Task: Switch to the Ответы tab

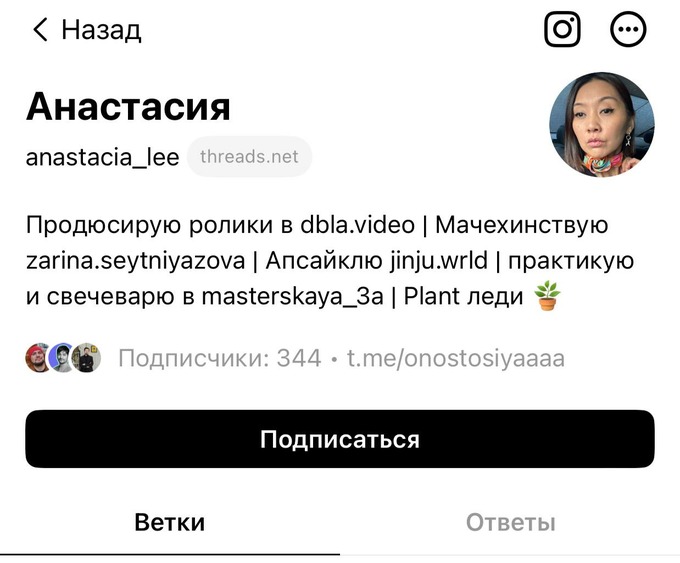Action: coord(510,522)
